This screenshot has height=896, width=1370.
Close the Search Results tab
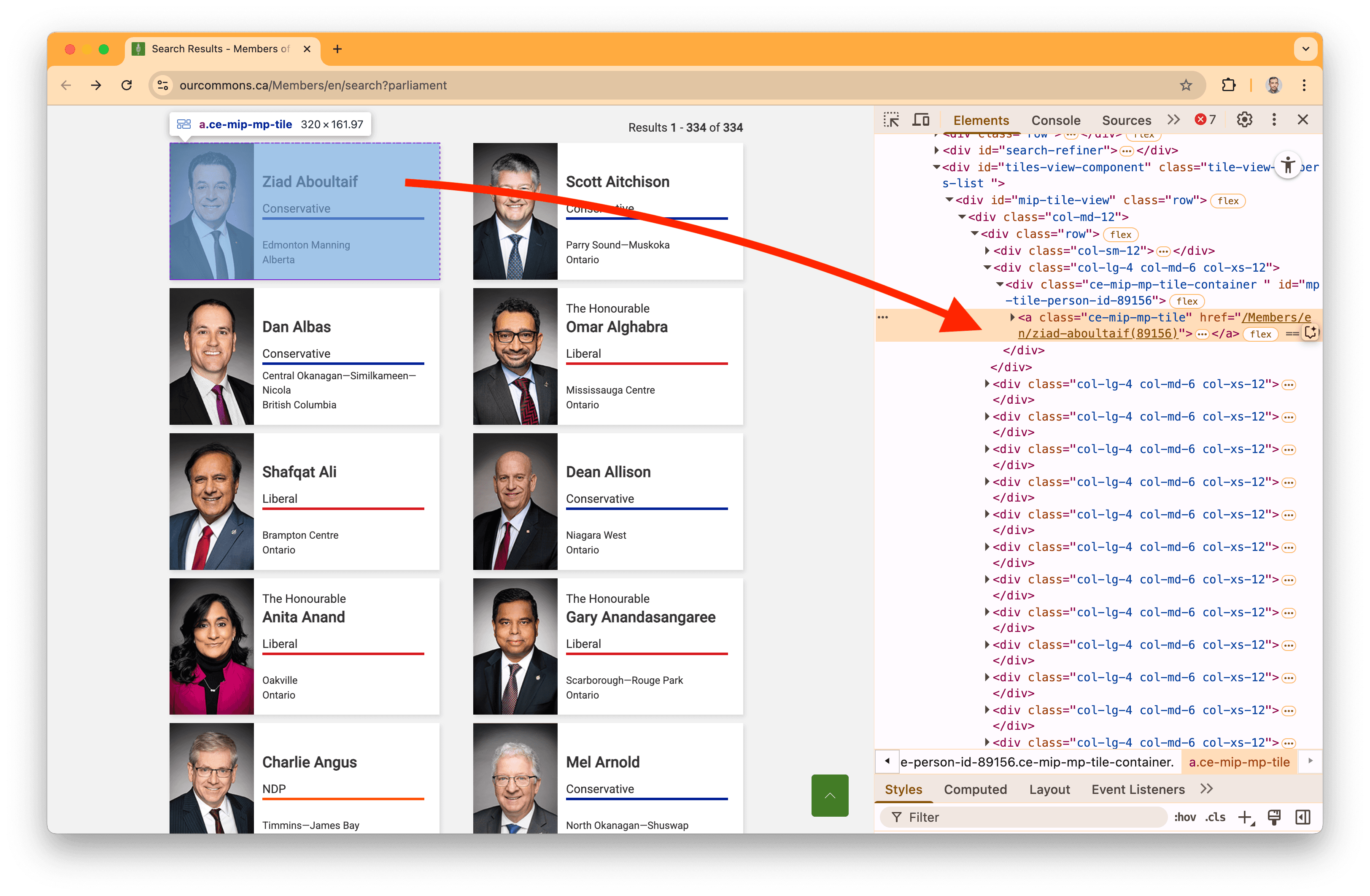tap(307, 49)
